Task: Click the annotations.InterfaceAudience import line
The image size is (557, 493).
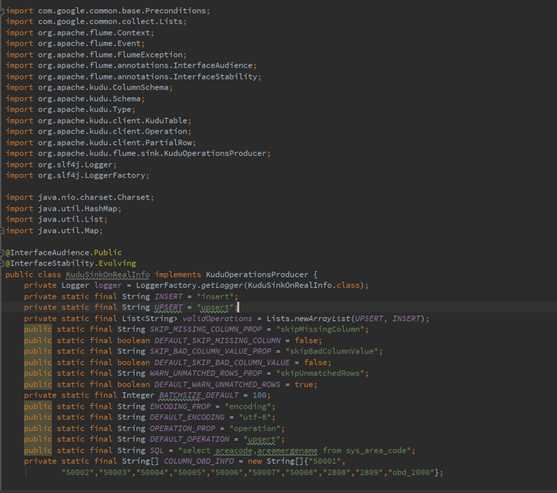Action: click(x=131, y=66)
